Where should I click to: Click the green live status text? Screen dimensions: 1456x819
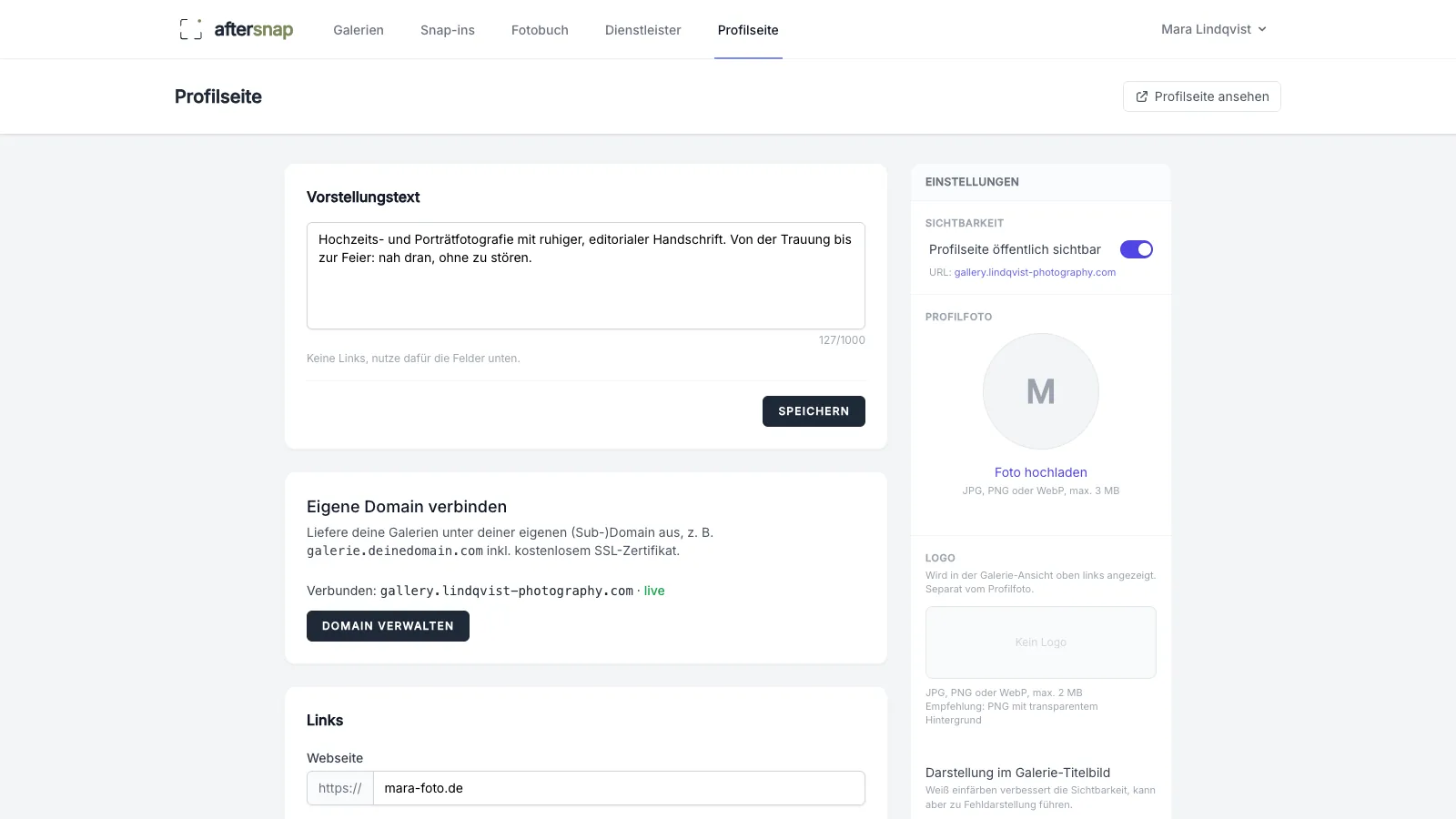pos(654,591)
